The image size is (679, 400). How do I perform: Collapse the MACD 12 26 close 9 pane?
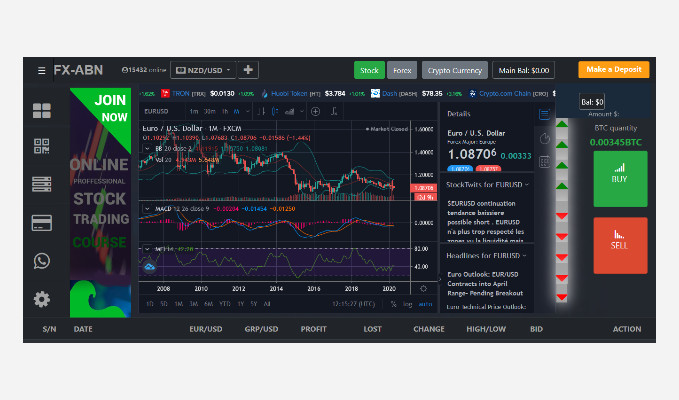pos(147,209)
